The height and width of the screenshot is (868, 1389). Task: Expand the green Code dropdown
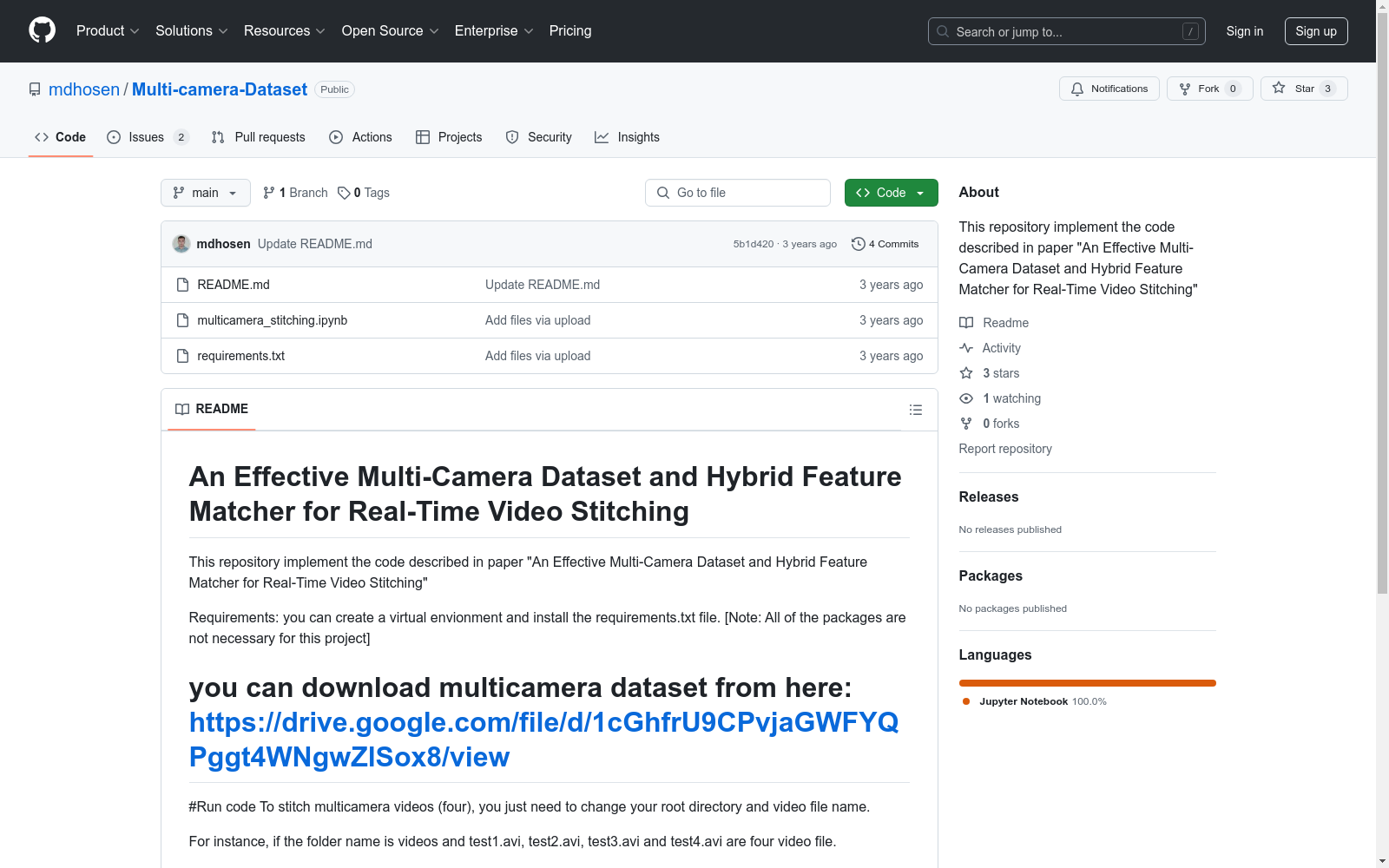tap(891, 193)
